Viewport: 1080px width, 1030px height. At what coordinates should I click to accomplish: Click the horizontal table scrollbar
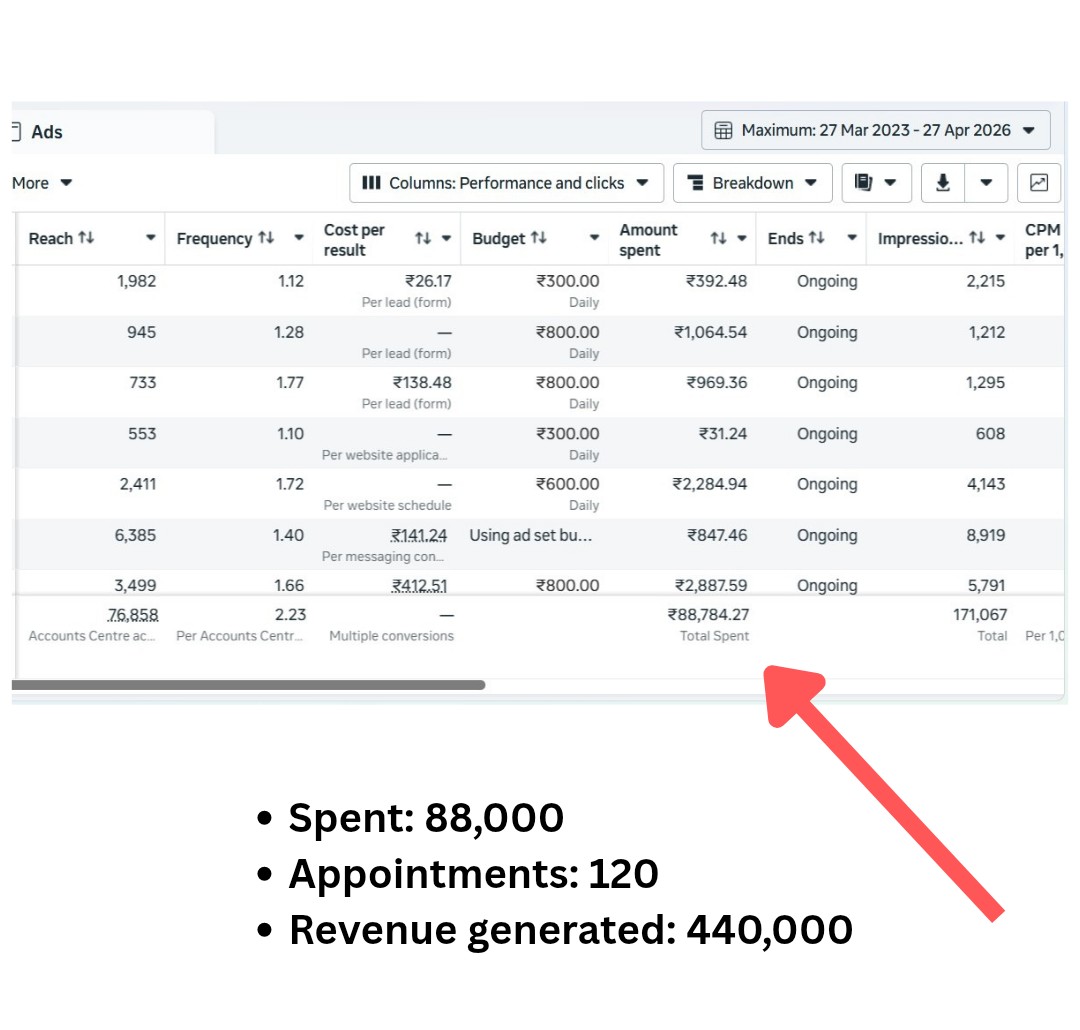248,685
